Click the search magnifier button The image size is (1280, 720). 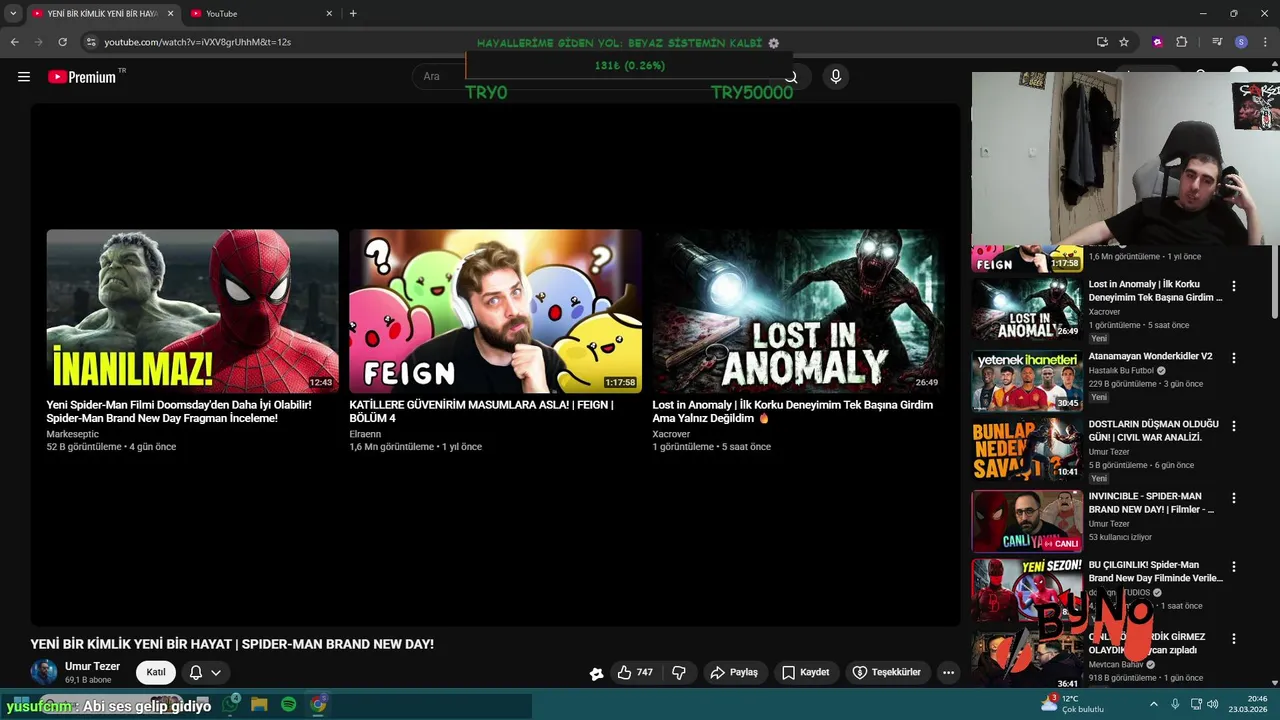point(791,77)
